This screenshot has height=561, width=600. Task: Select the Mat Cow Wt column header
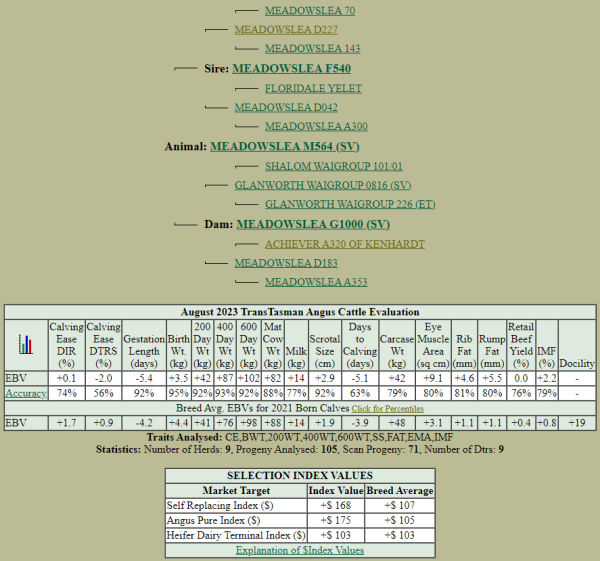[x=273, y=345]
